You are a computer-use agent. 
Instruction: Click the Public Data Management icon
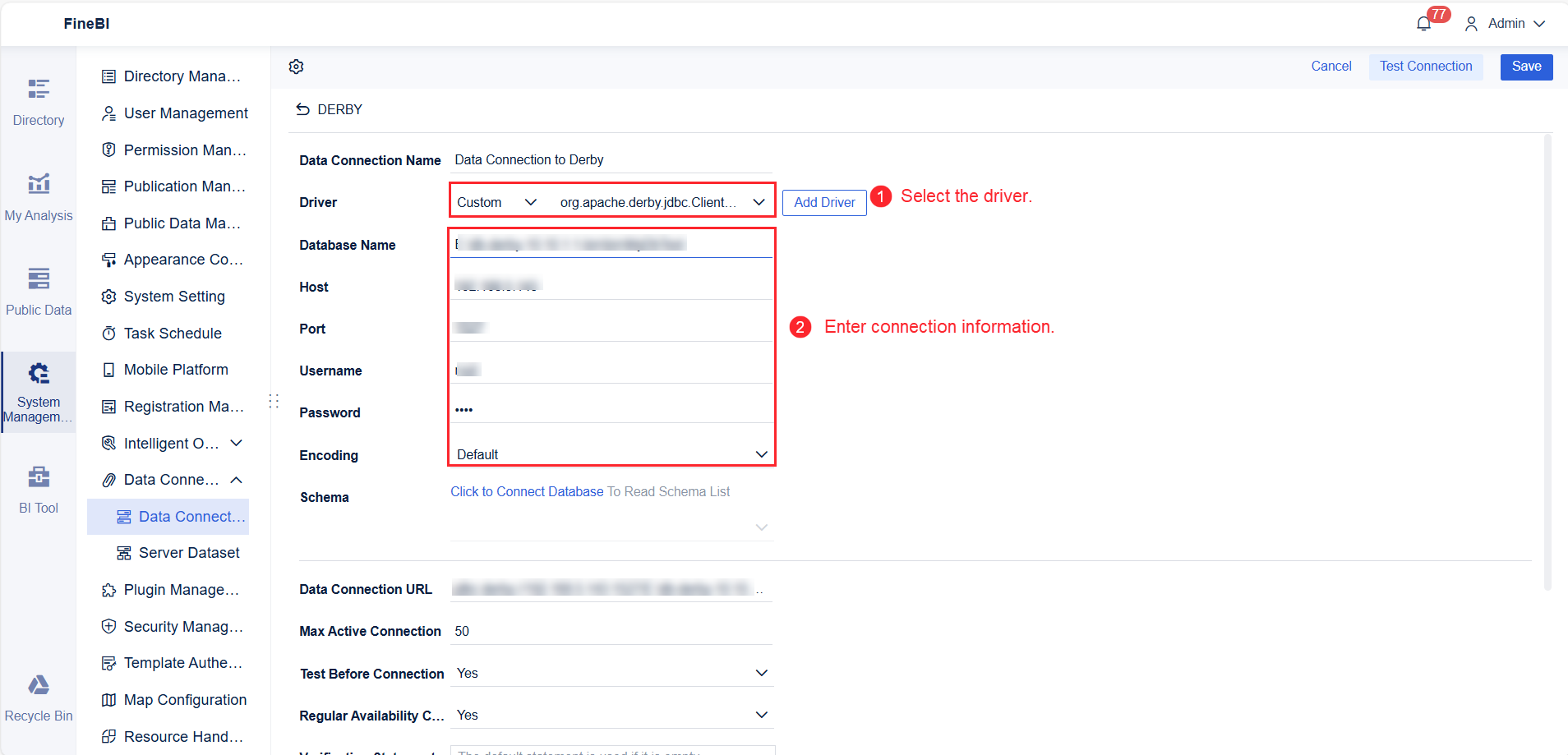click(108, 223)
